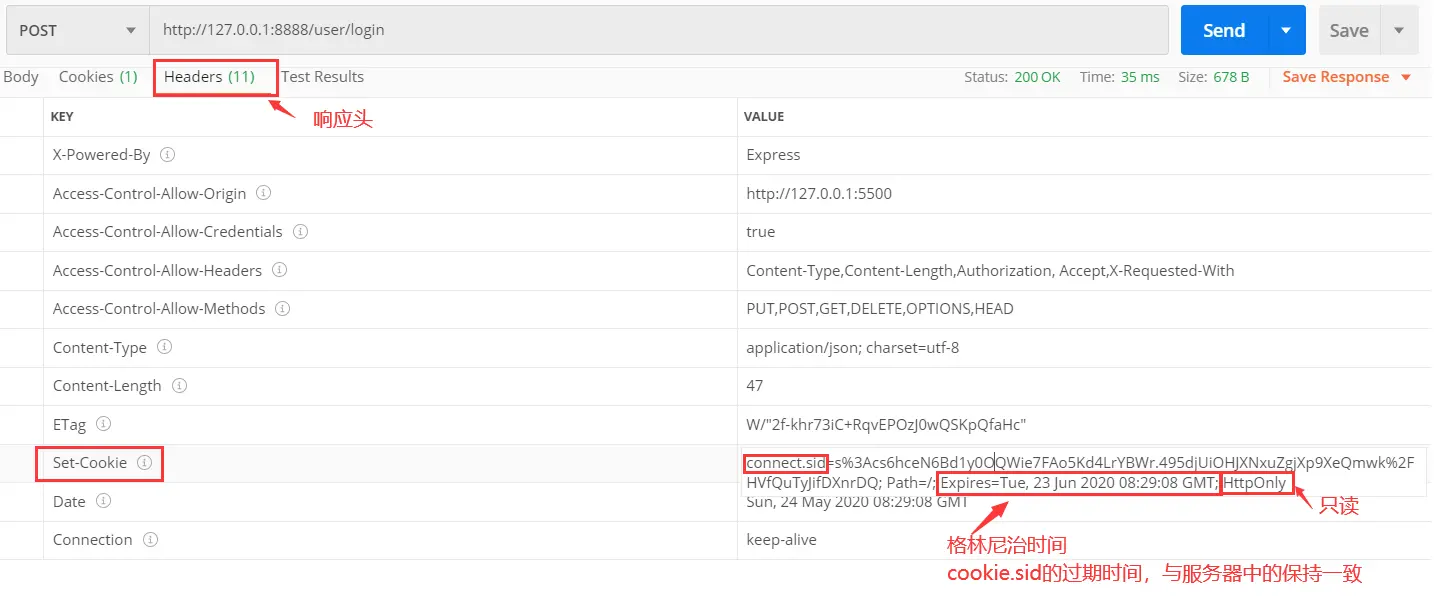This screenshot has height=596, width=1434.
Task: Click the application/json; charset=utf-8 value
Action: [853, 348]
